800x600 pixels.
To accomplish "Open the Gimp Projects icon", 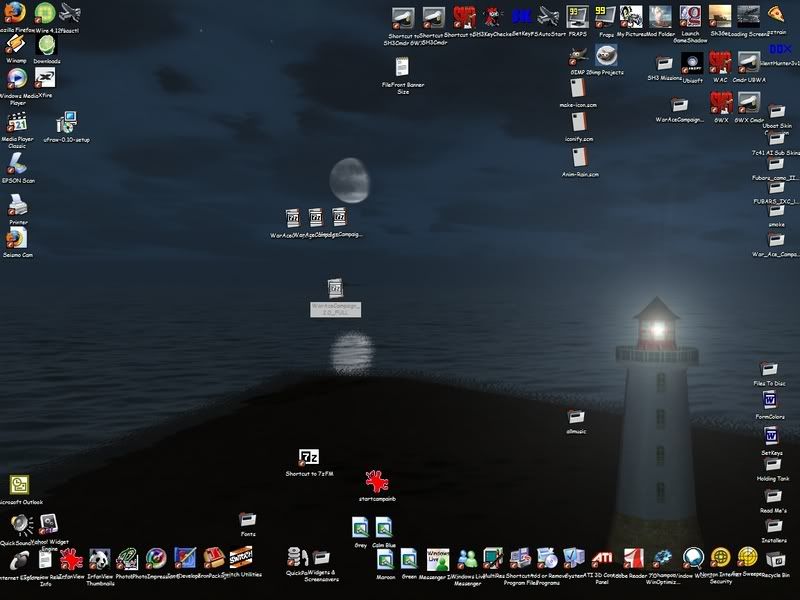I will point(606,56).
